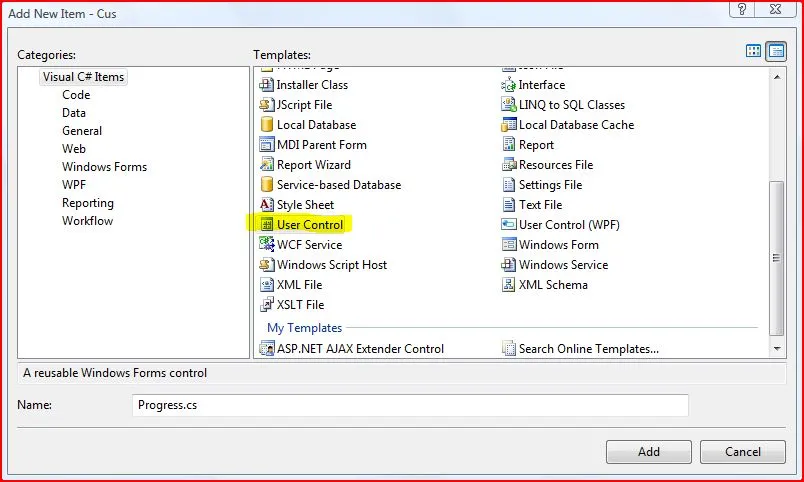Click the Report Wizard icon

267,165
